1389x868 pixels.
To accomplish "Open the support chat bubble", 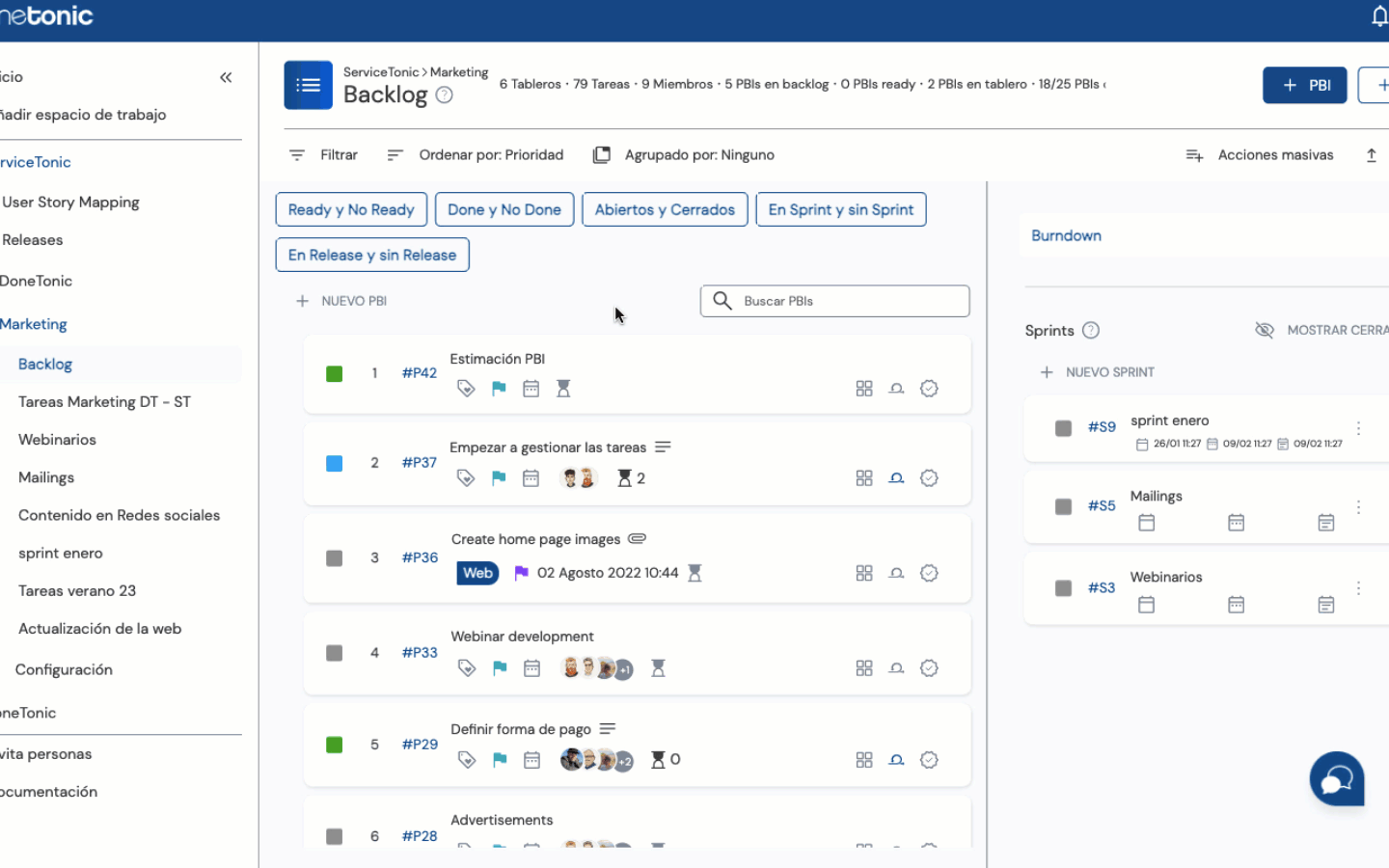I will tap(1336, 779).
